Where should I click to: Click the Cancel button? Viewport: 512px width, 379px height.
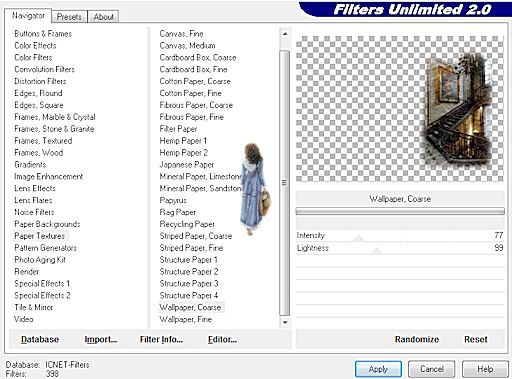(x=431, y=369)
